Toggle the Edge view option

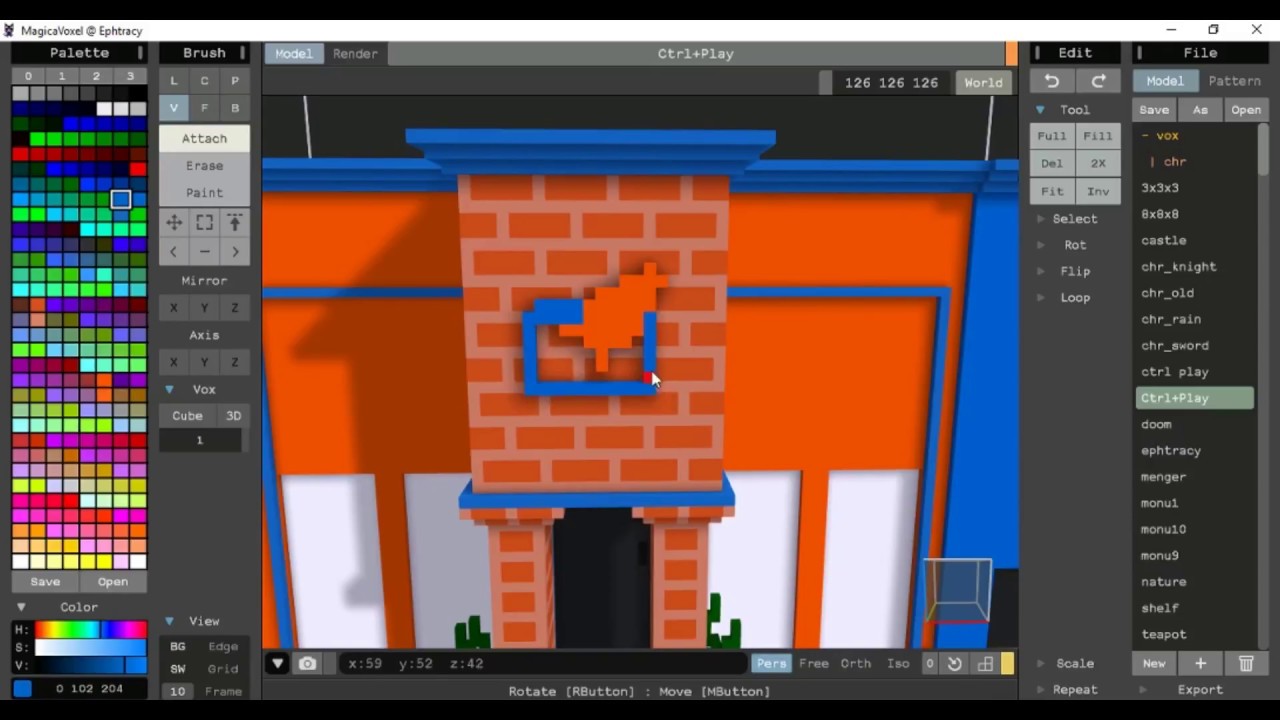223,647
